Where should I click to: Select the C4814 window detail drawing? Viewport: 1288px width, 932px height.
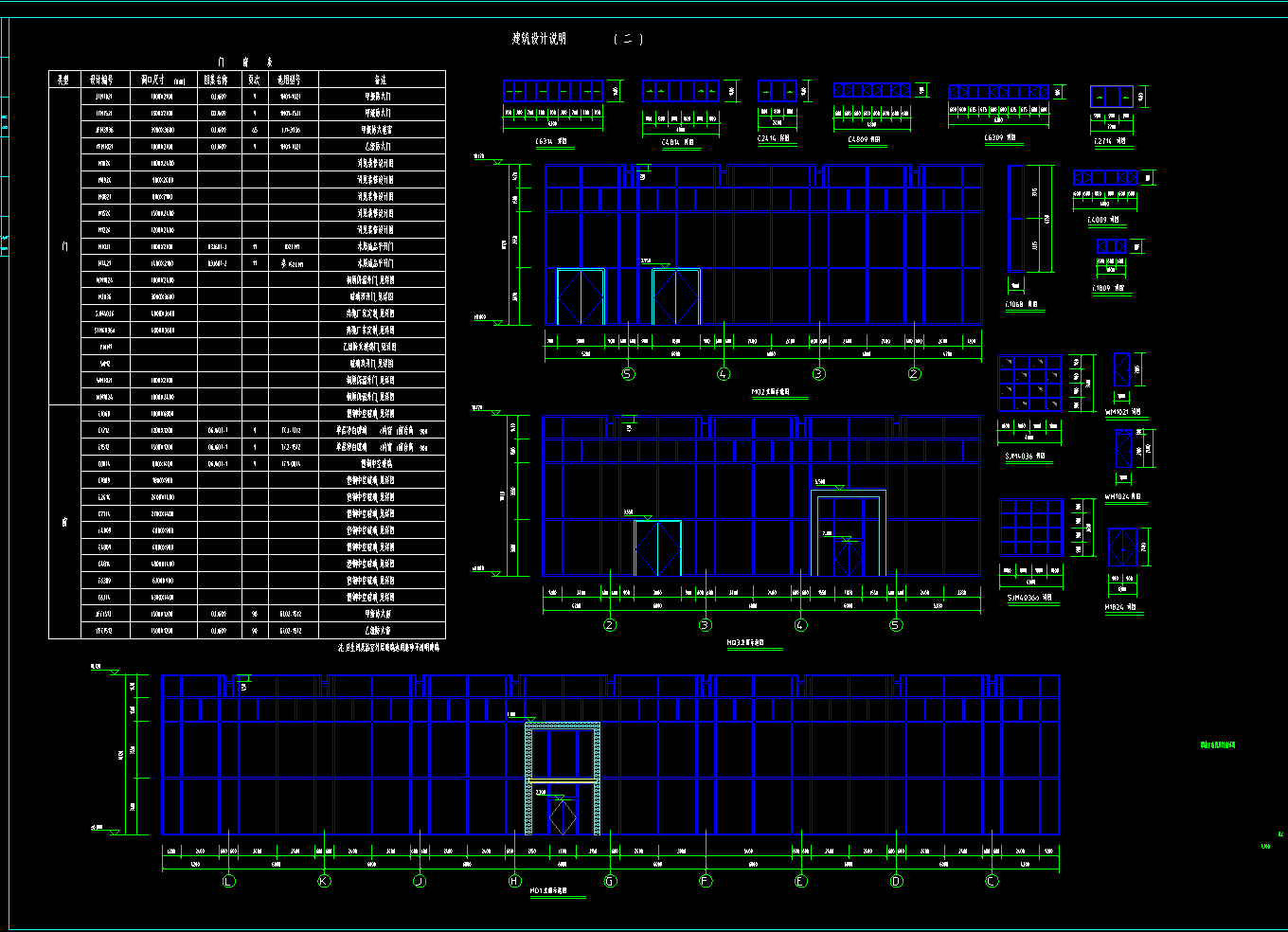(x=680, y=91)
